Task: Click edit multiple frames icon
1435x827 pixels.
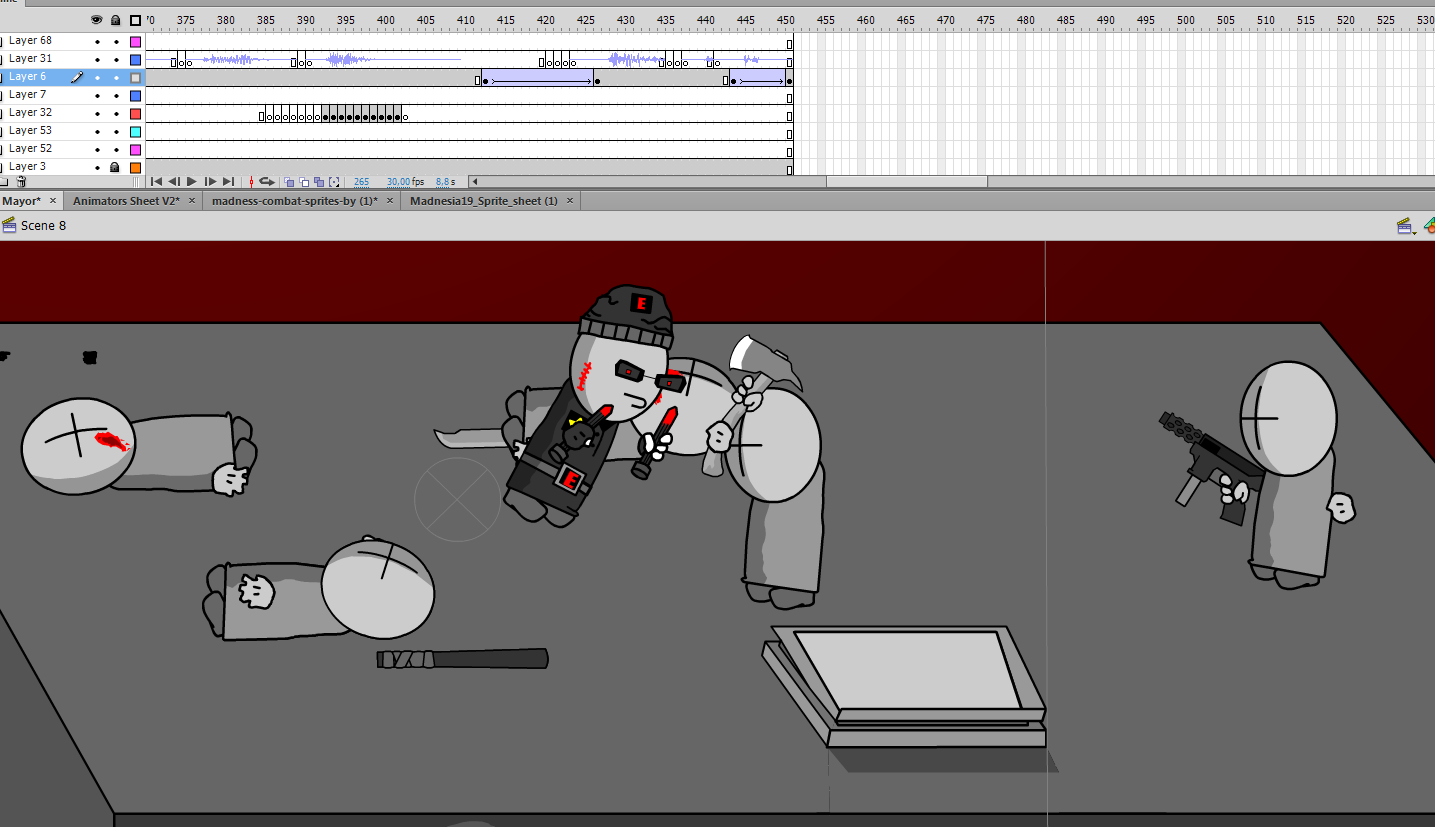Action: point(319,182)
